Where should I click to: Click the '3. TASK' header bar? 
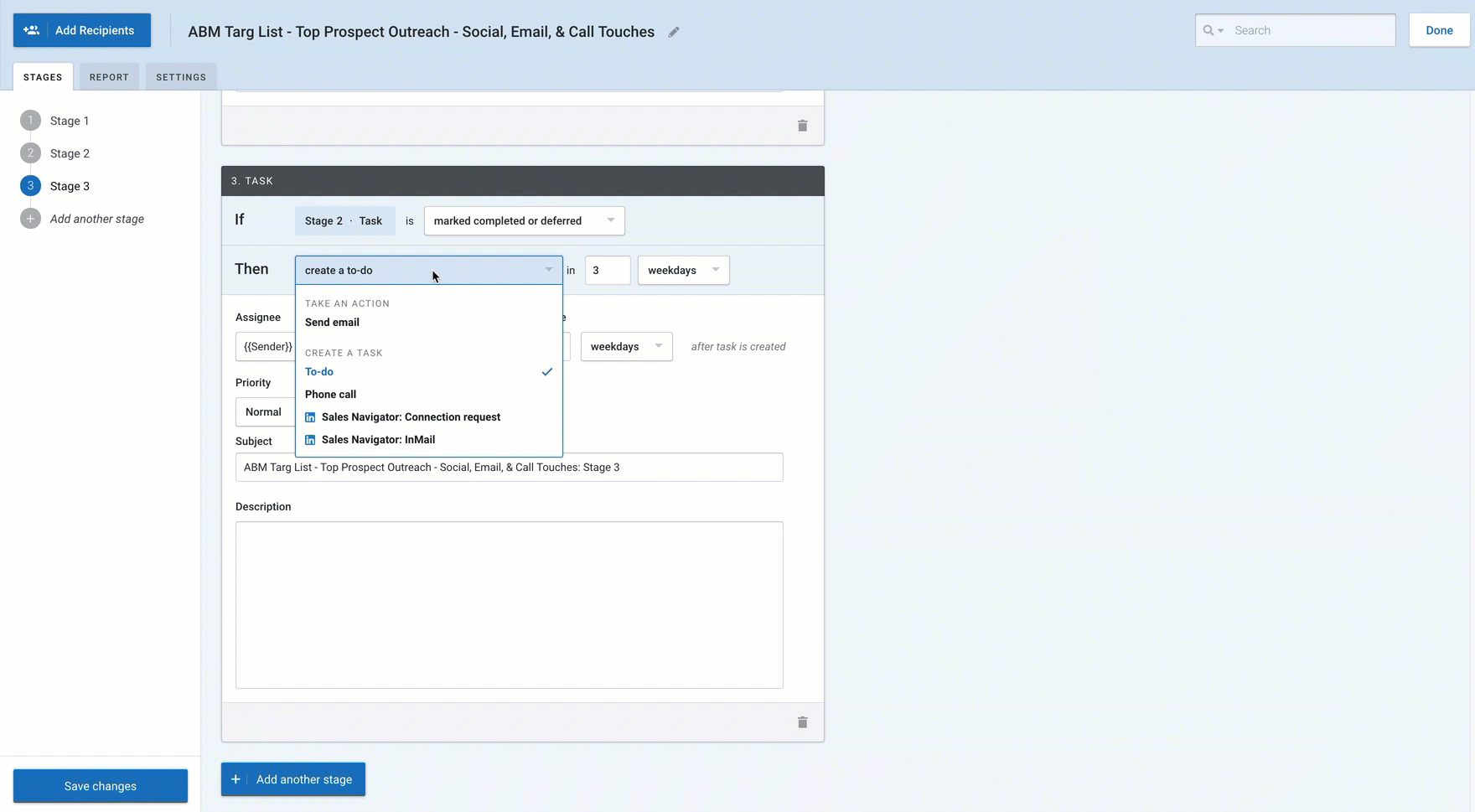(523, 181)
